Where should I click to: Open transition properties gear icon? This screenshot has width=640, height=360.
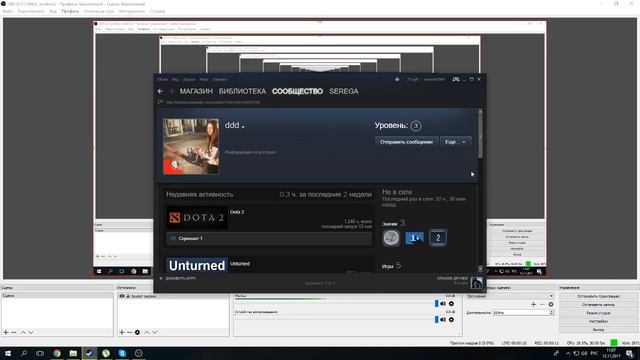(551, 304)
